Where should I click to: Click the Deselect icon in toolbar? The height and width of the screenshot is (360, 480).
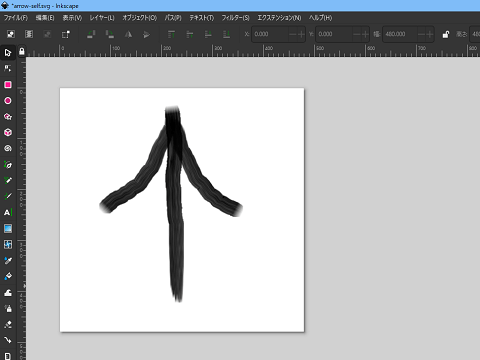[47, 34]
